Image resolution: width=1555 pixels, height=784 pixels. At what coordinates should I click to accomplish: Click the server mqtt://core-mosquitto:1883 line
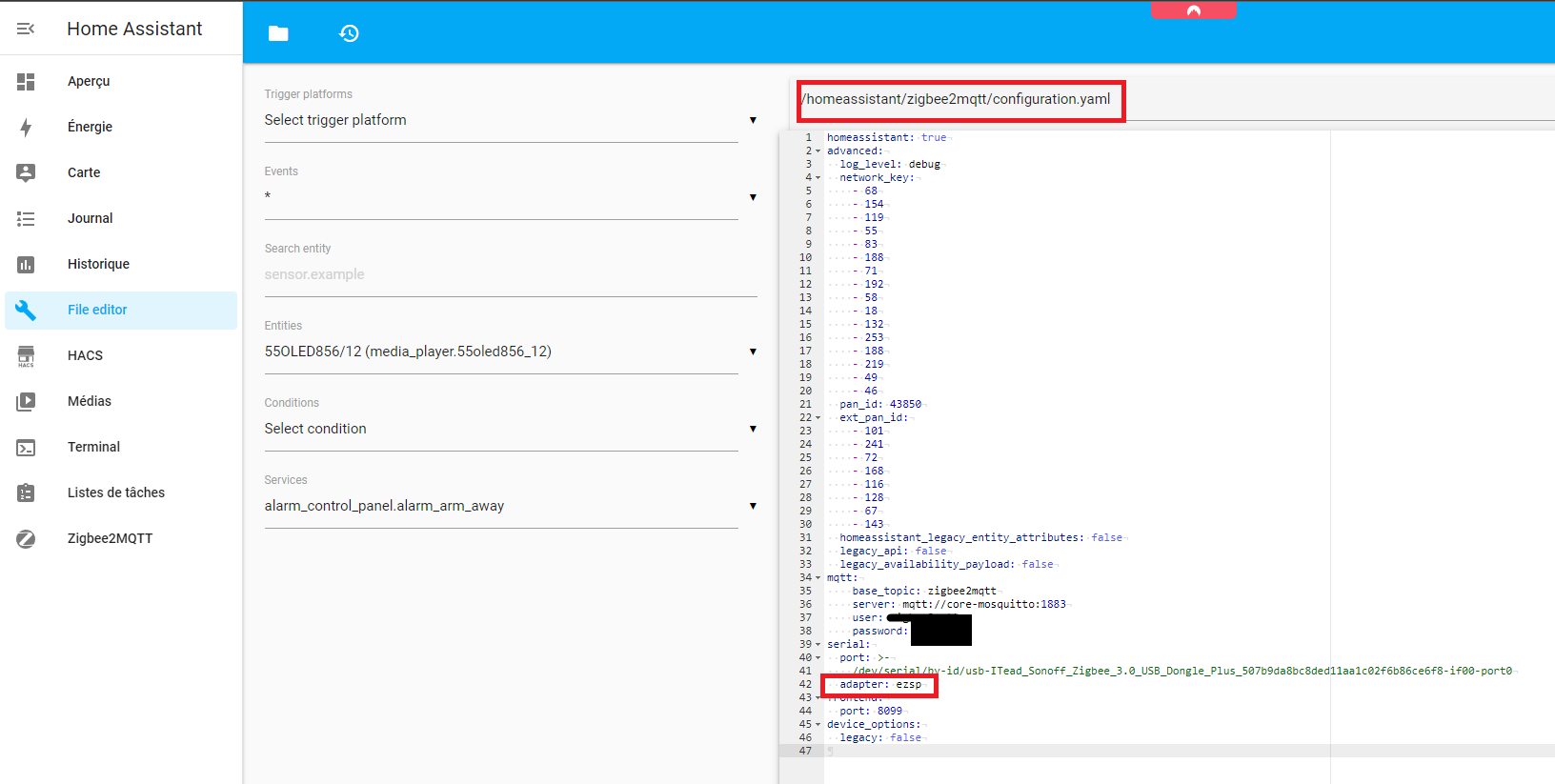click(x=959, y=605)
